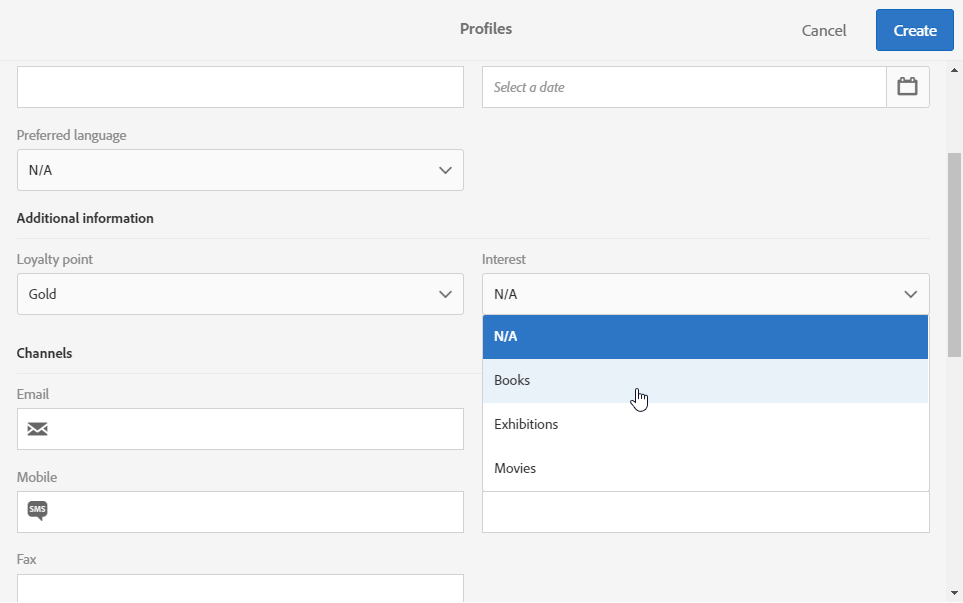Select Movies from the Interest list
The image size is (963, 603).
(705, 469)
